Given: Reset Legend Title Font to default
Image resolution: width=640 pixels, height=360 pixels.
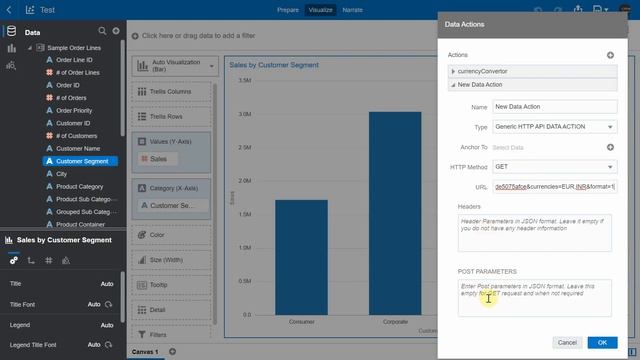Looking at the screenshot, I should (109, 345).
